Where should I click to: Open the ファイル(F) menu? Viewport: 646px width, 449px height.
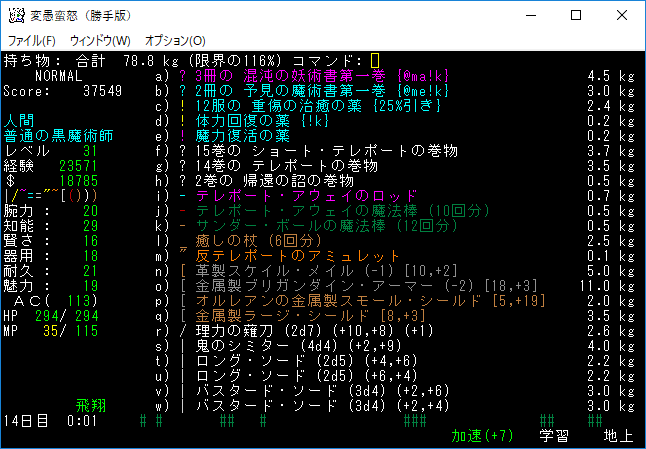[32, 40]
